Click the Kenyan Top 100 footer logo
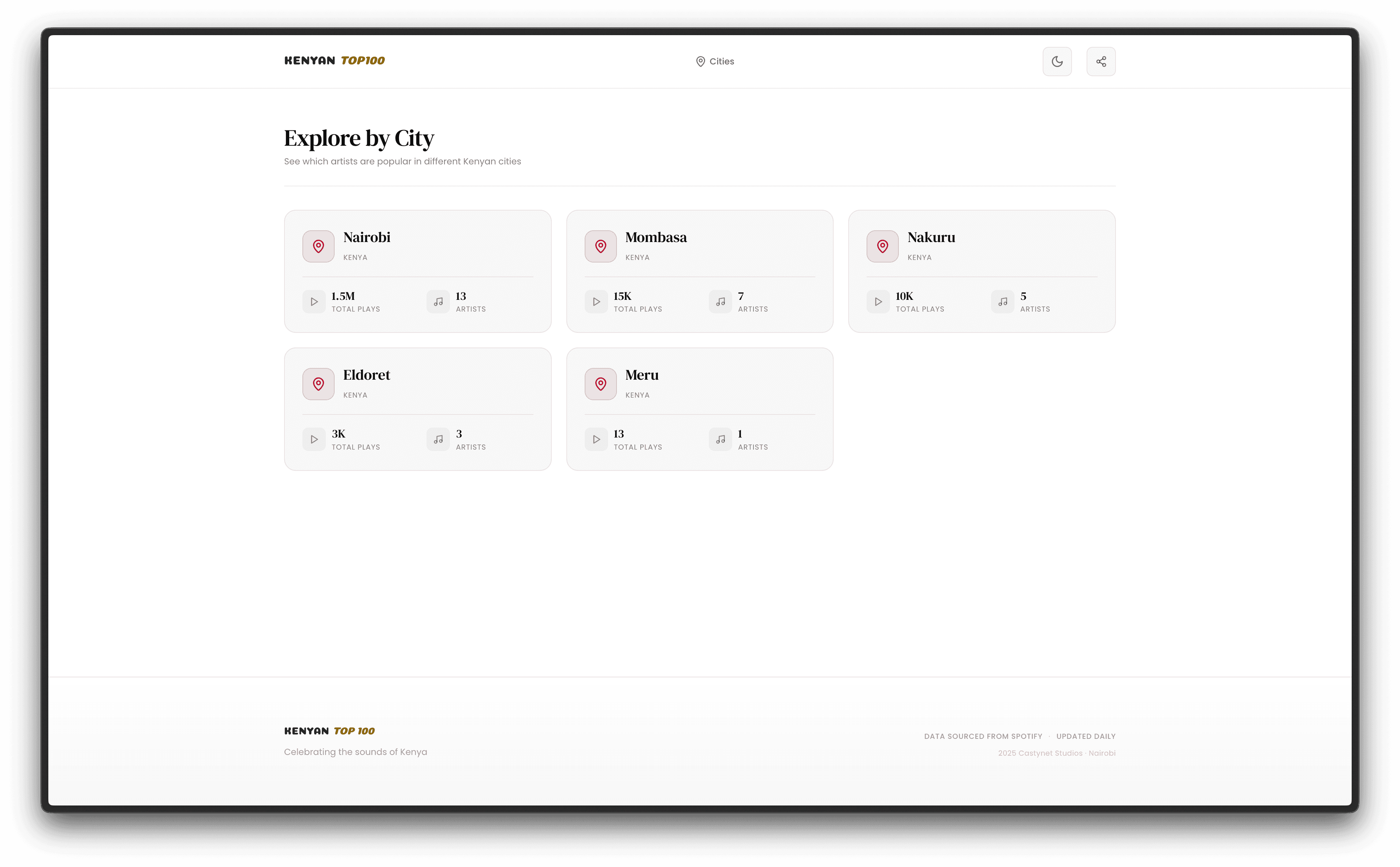Viewport: 1400px width, 867px height. coord(328,730)
